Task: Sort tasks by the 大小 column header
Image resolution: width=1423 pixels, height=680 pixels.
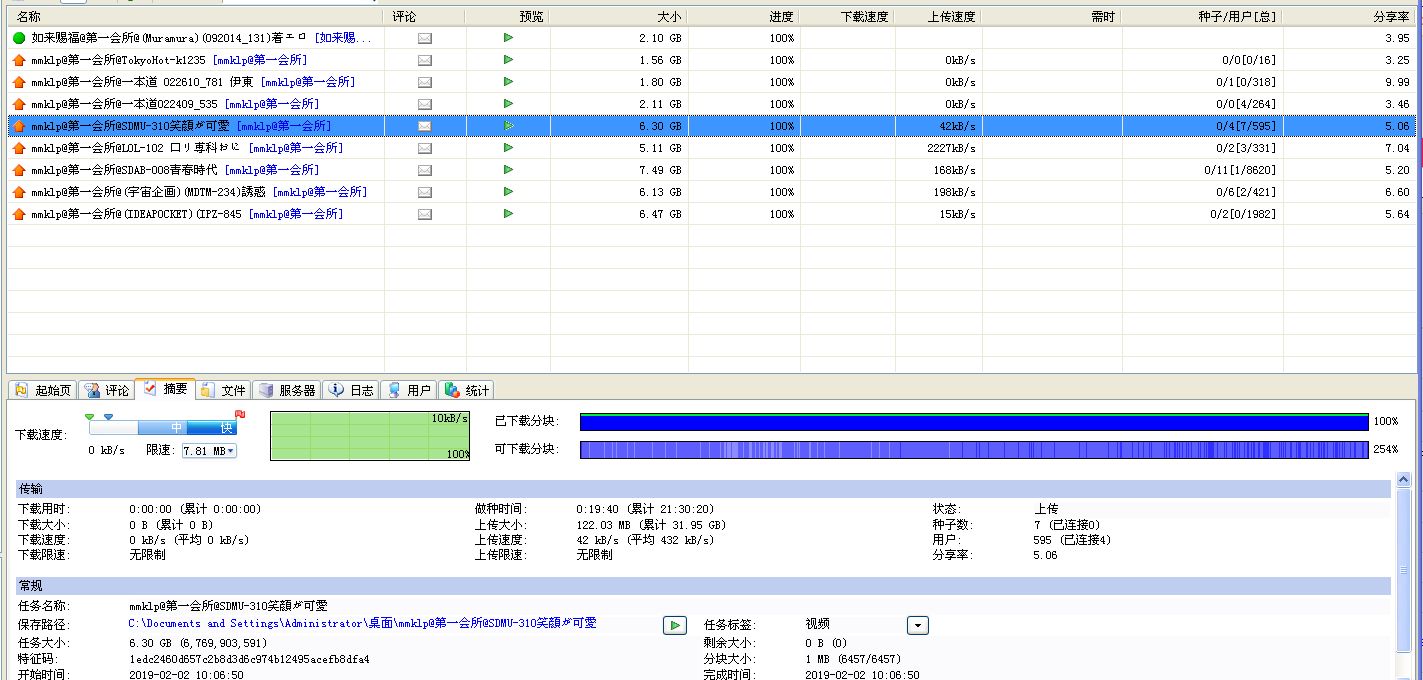Action: (x=669, y=17)
